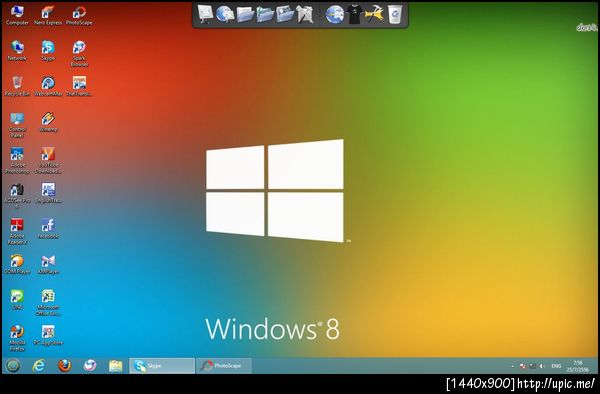The image size is (600, 394).
Task: Switch to the Skype taskbar button
Action: coord(162,366)
